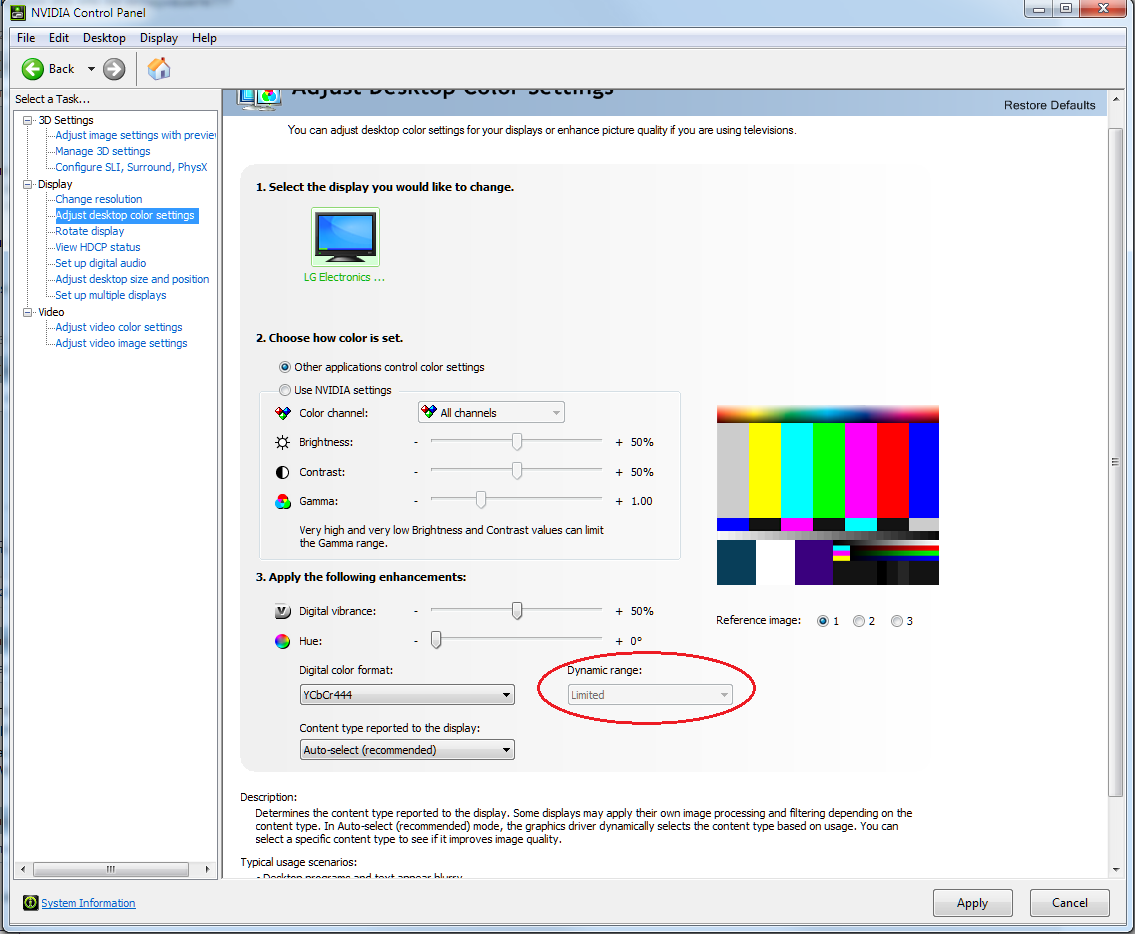Click the Color channel icon

point(283,413)
